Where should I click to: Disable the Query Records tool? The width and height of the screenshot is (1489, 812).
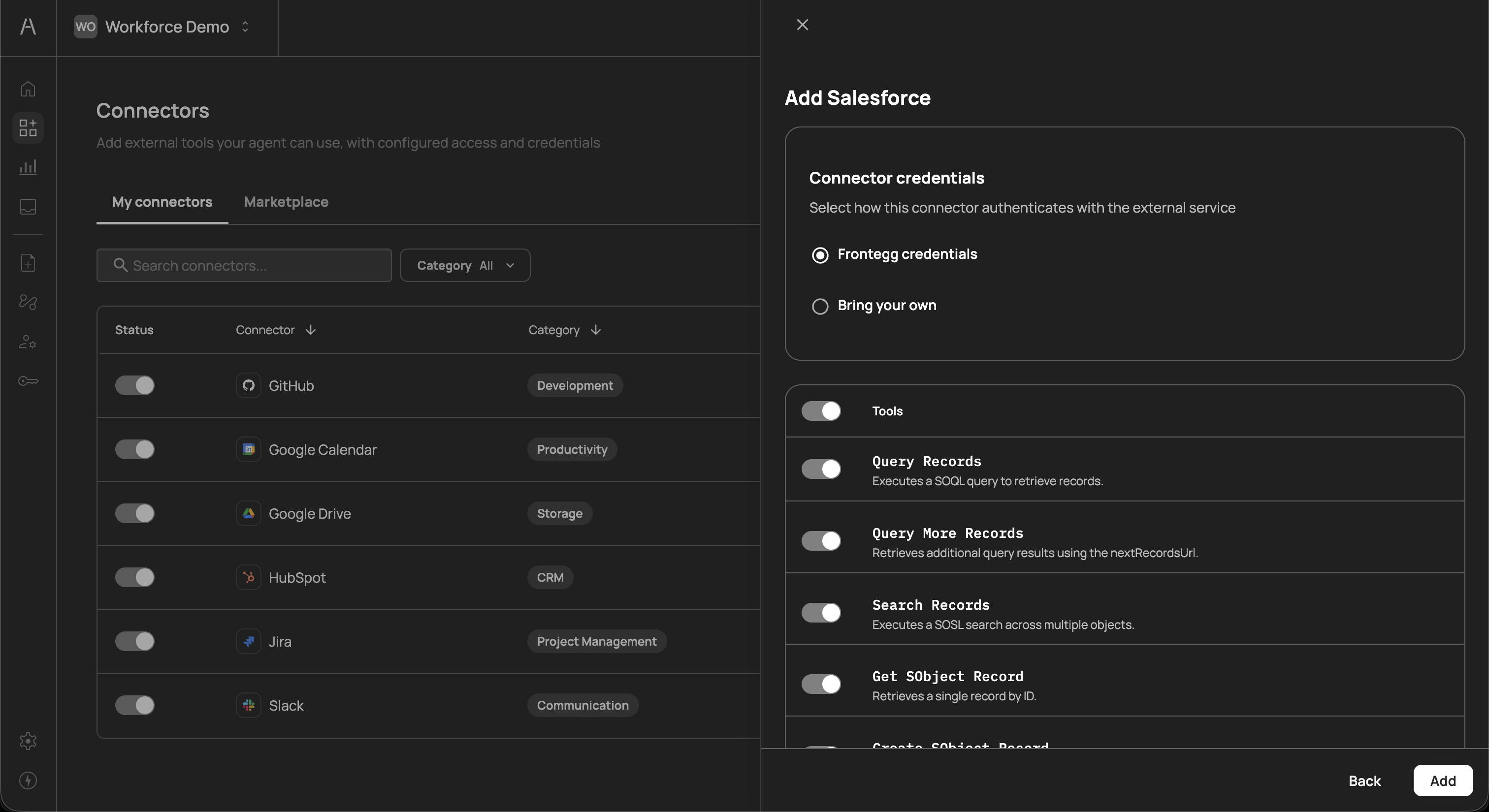(820, 468)
